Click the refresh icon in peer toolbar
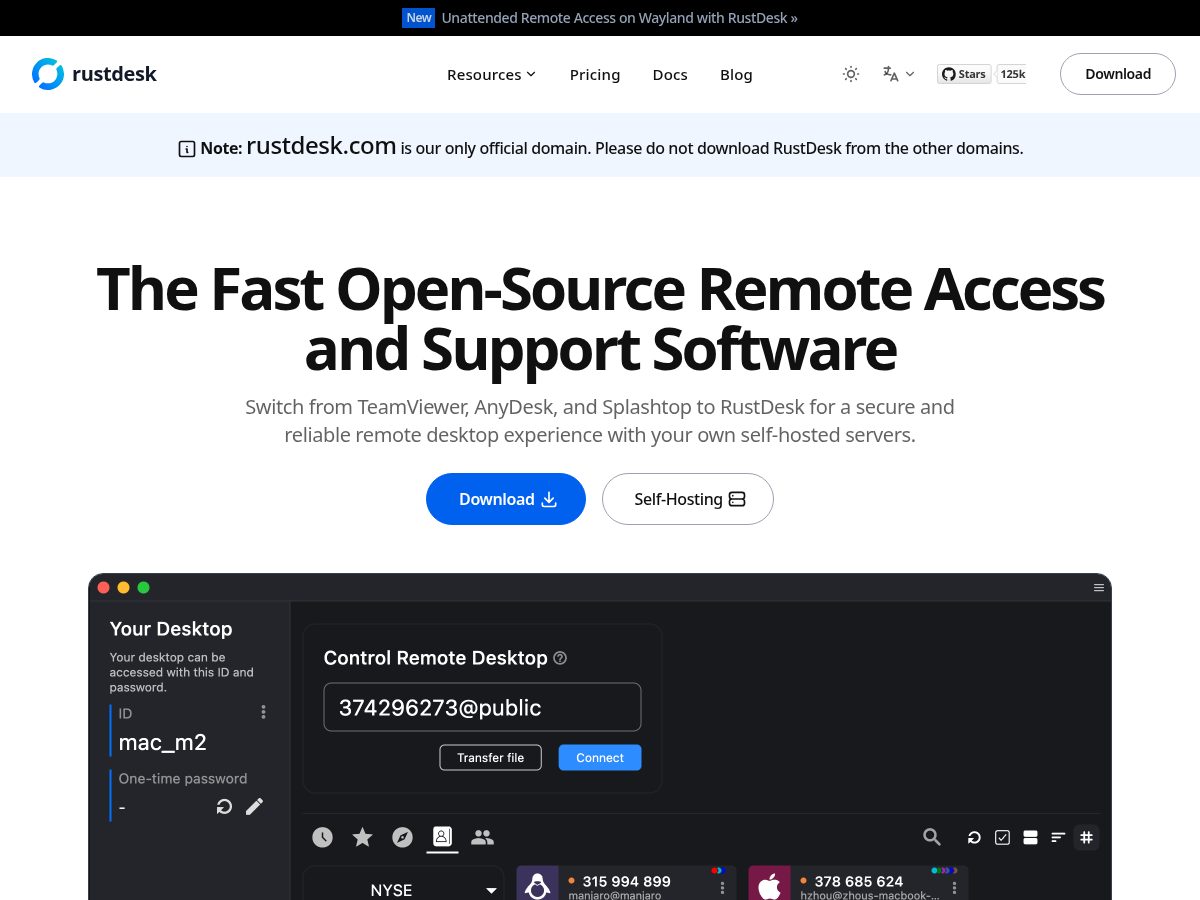Image resolution: width=1200 pixels, height=900 pixels. pyautogui.click(x=974, y=838)
